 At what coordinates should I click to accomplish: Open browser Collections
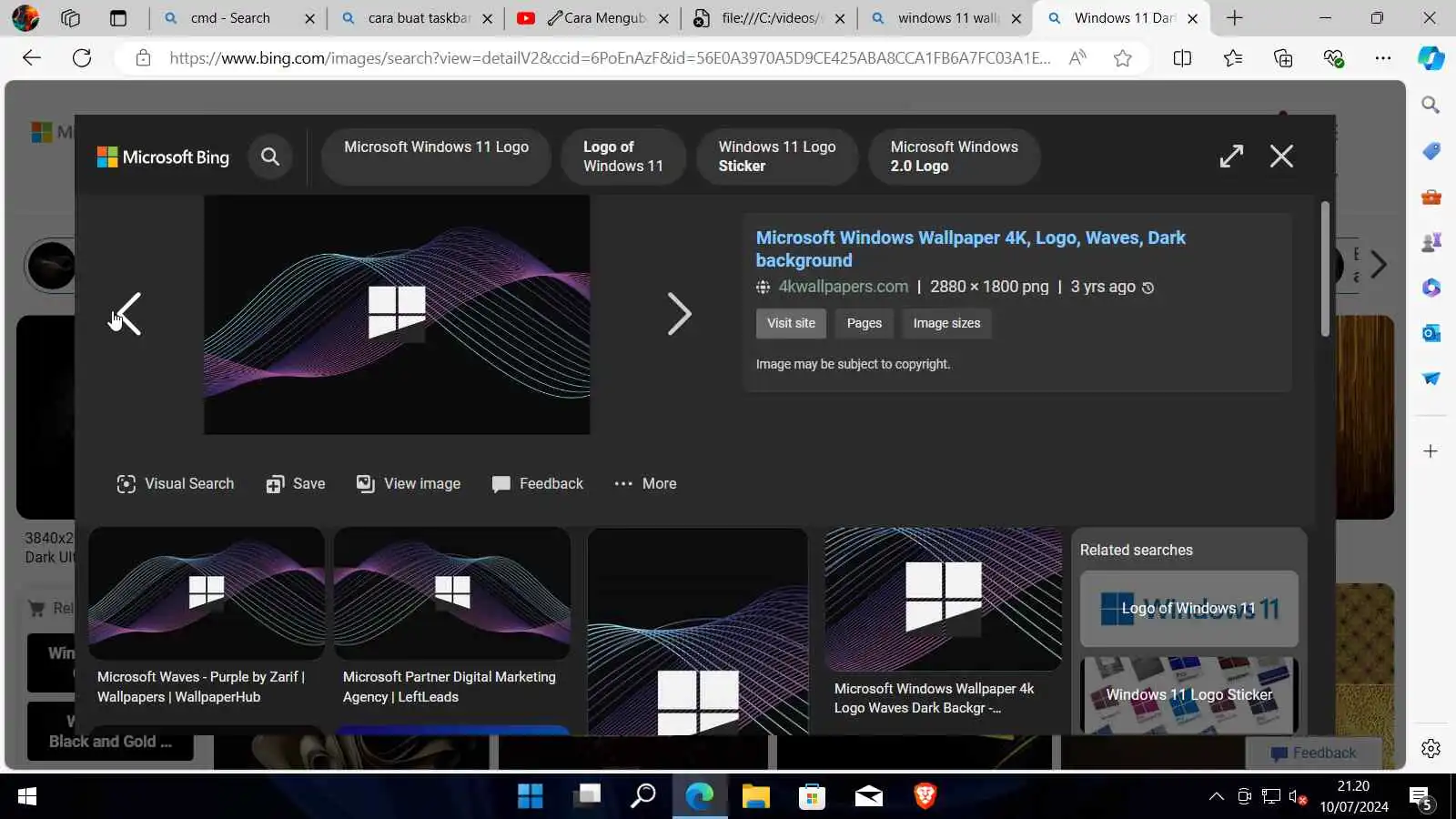[x=1283, y=58]
